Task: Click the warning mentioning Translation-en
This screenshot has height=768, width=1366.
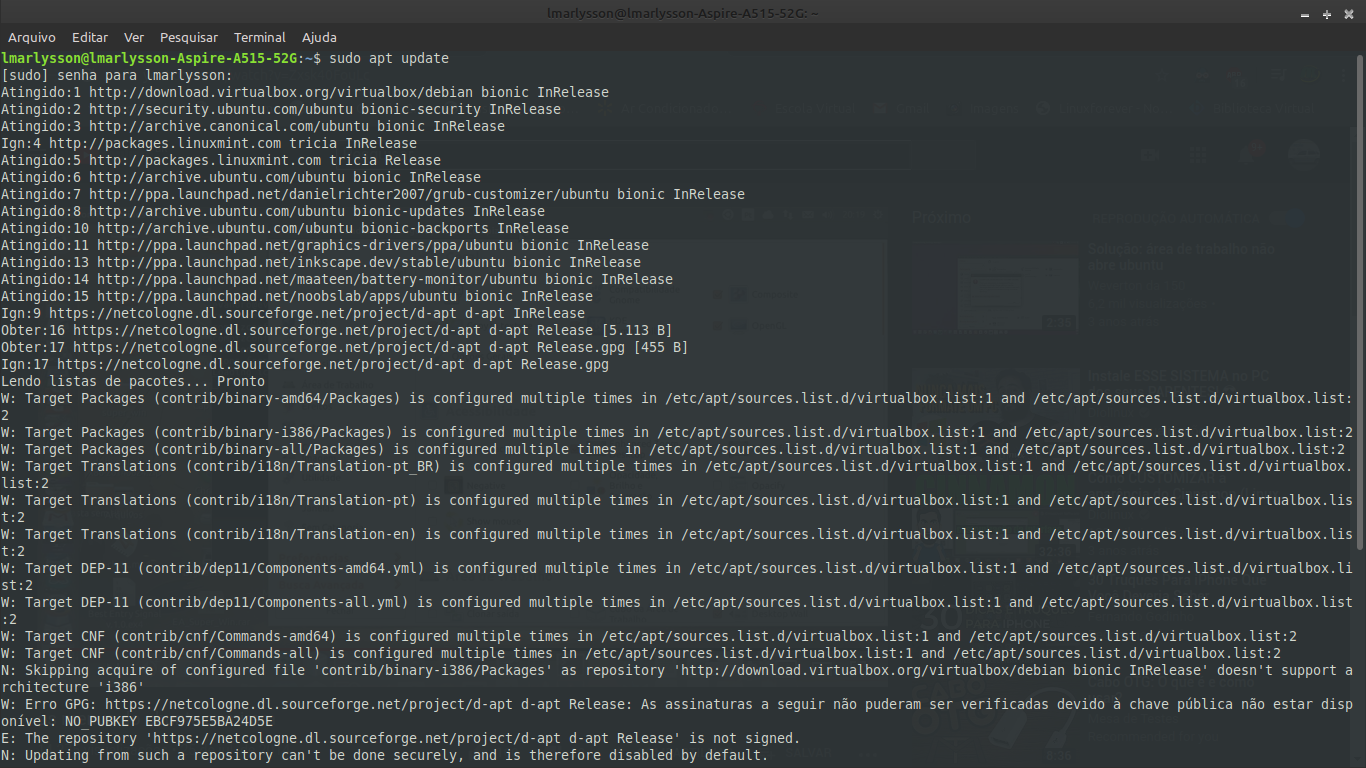Action: point(677,542)
